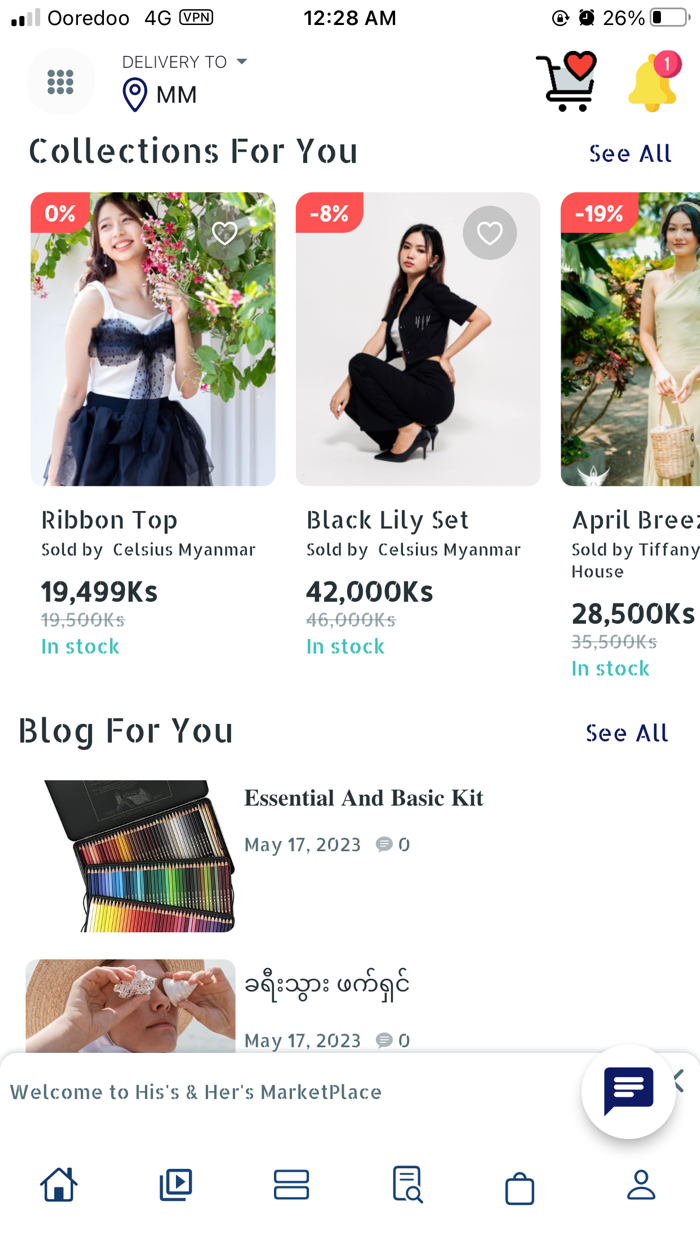
Task: Open the chat bubble icon
Action: (627, 1091)
